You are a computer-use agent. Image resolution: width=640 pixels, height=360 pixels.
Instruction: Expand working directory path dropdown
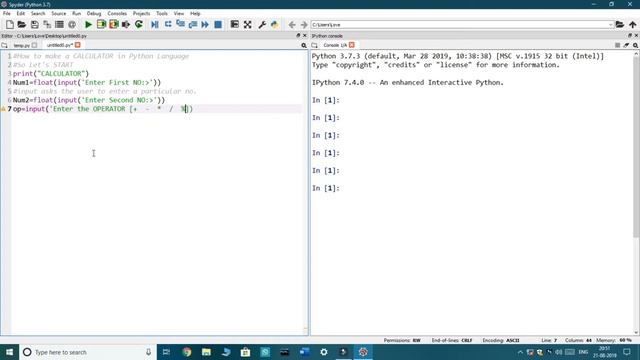(610, 25)
